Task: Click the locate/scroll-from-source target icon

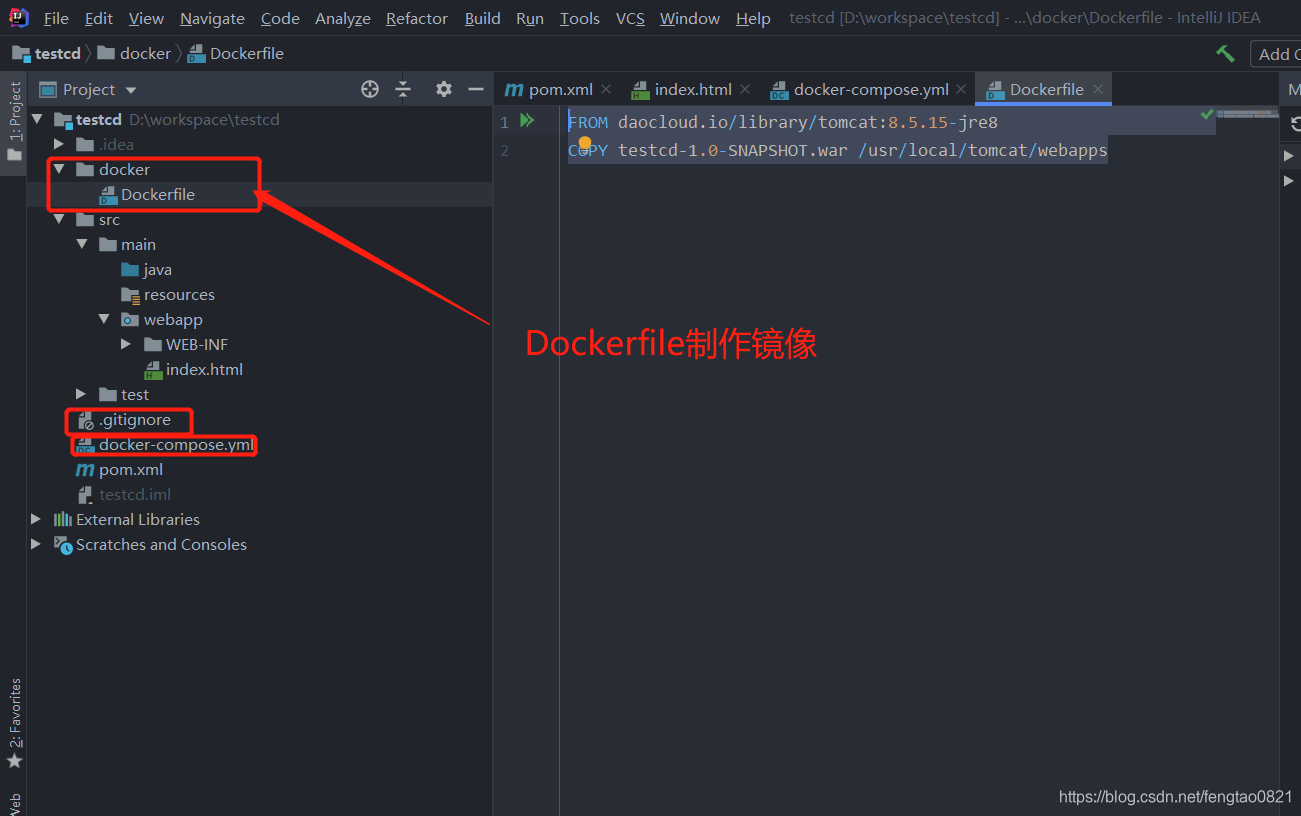Action: [x=370, y=89]
